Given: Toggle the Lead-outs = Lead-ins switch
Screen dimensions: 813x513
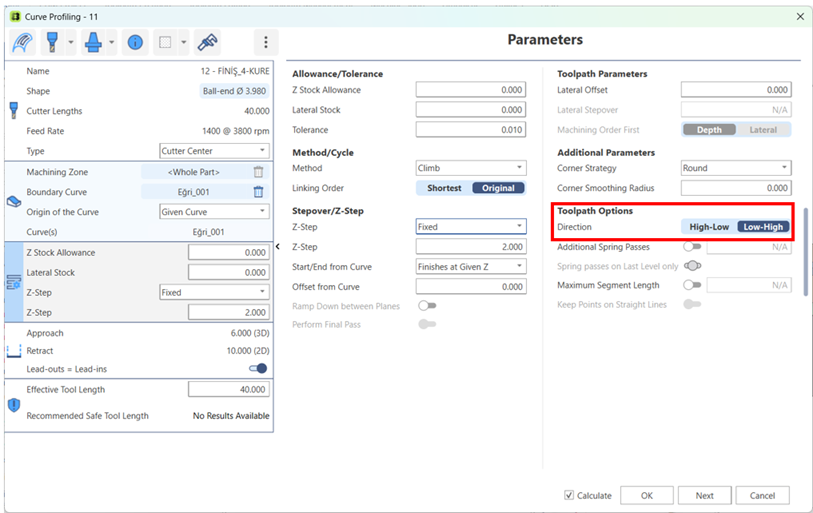Looking at the screenshot, I should (x=258, y=368).
